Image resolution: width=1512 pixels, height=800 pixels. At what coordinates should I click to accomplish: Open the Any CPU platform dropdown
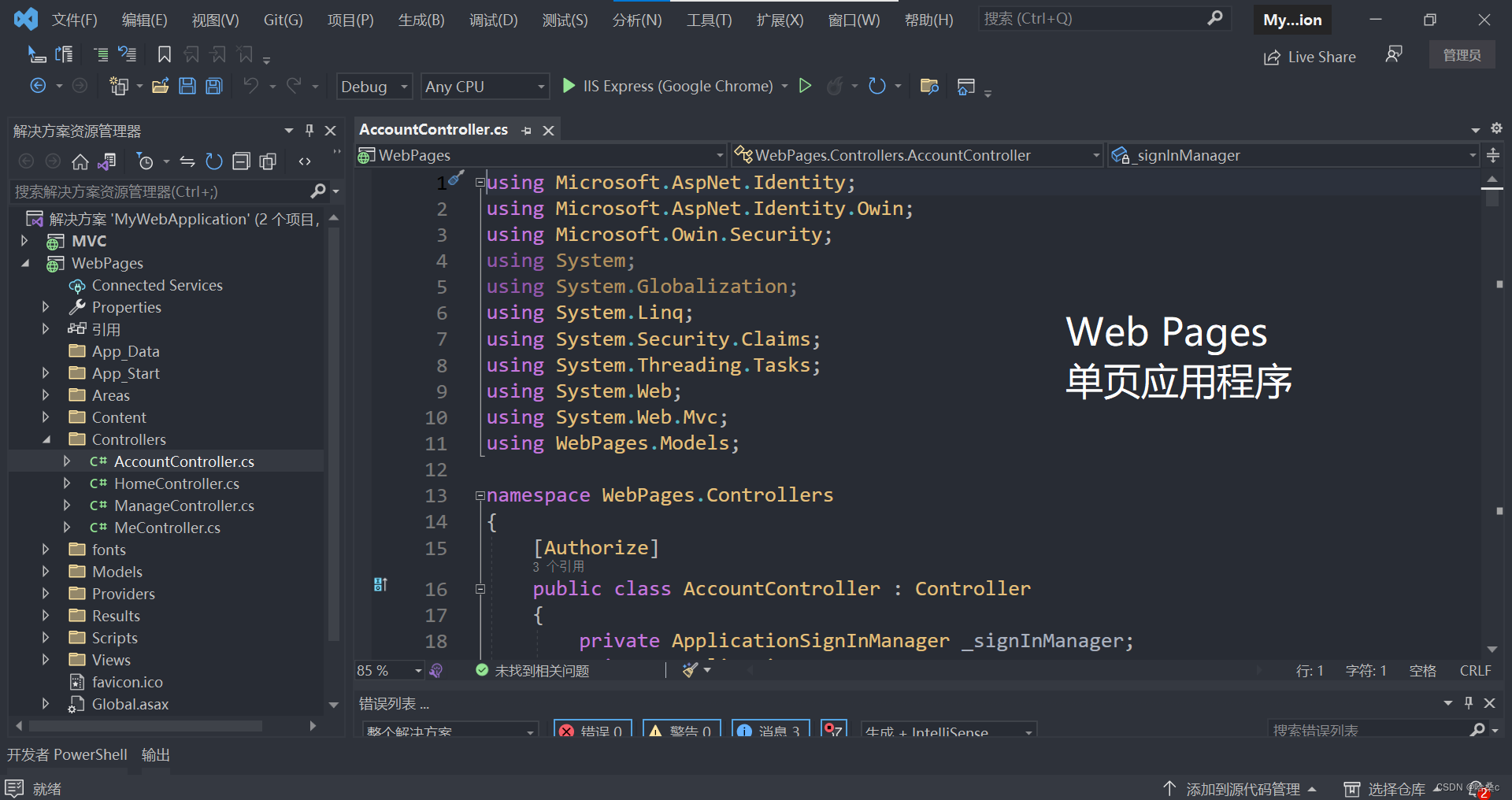pos(485,87)
